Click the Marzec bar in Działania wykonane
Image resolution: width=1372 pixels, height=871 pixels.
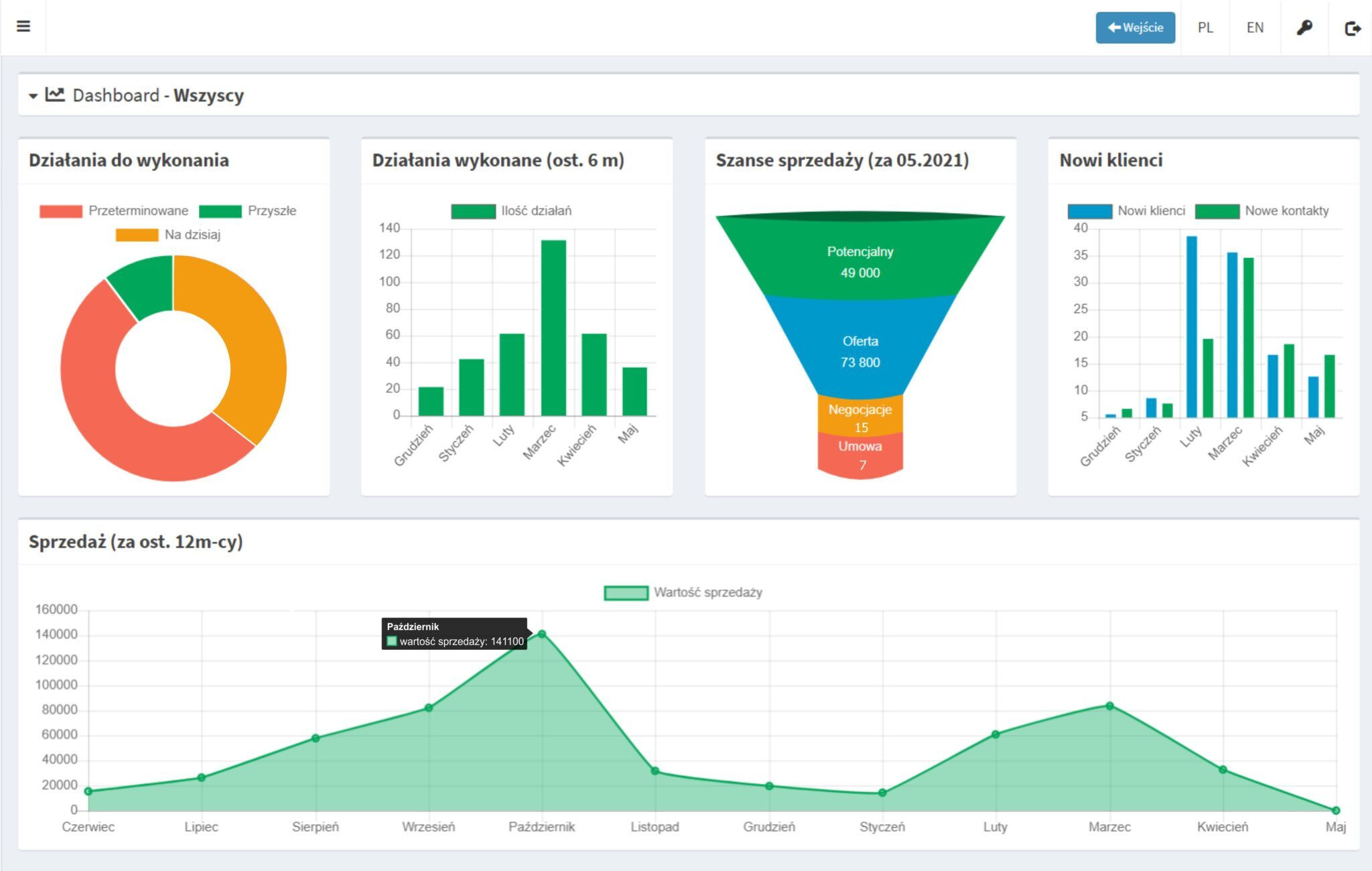click(x=553, y=328)
